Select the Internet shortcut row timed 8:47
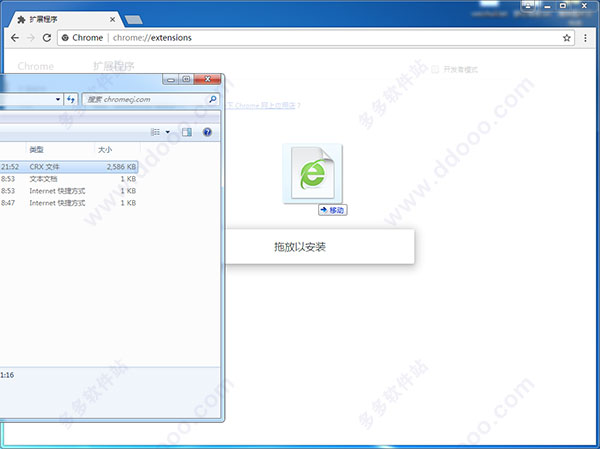600x449 pixels. (68, 203)
